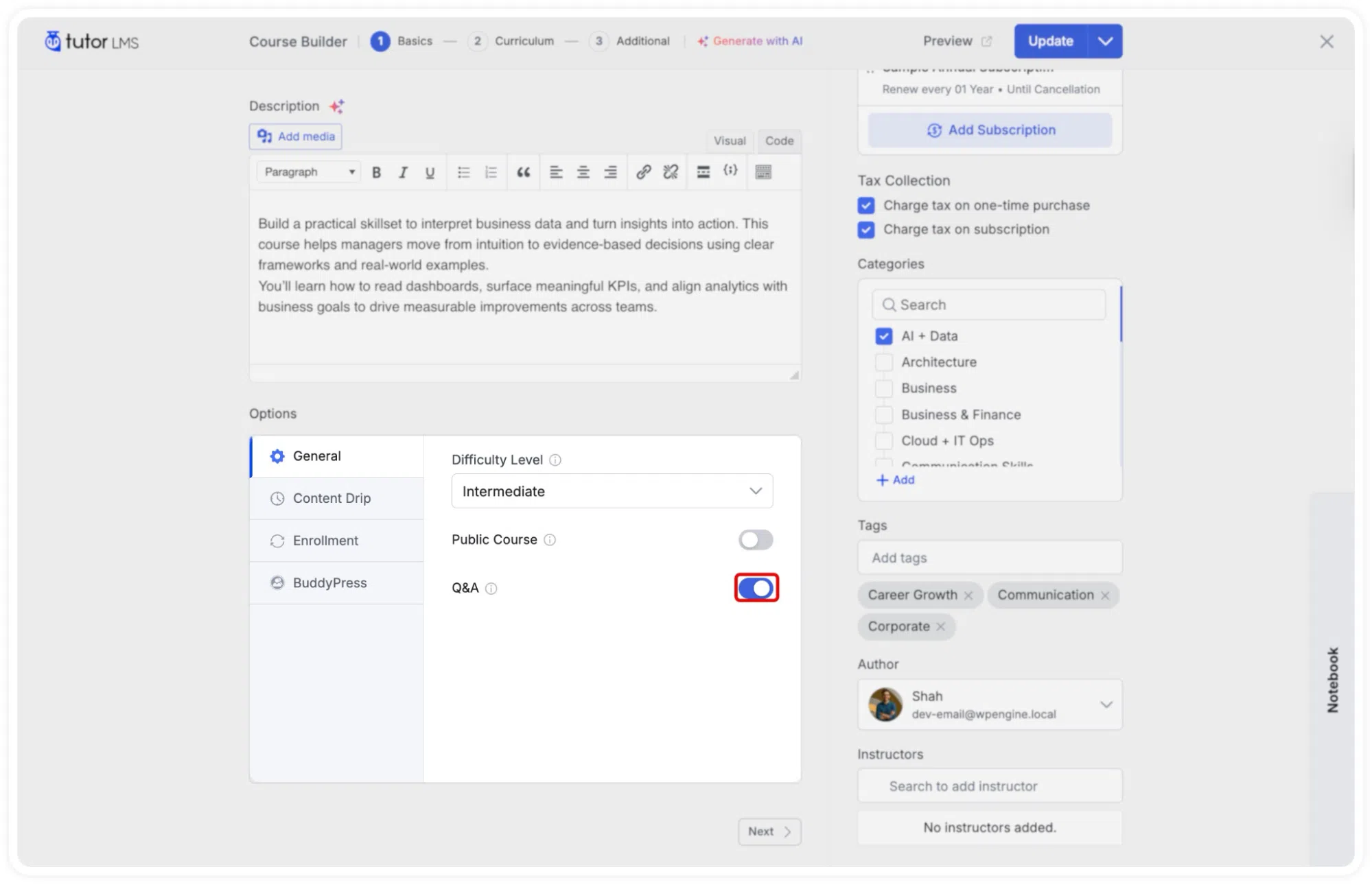The image size is (1372, 885).
Task: Toggle the Public Course switch
Action: point(756,540)
